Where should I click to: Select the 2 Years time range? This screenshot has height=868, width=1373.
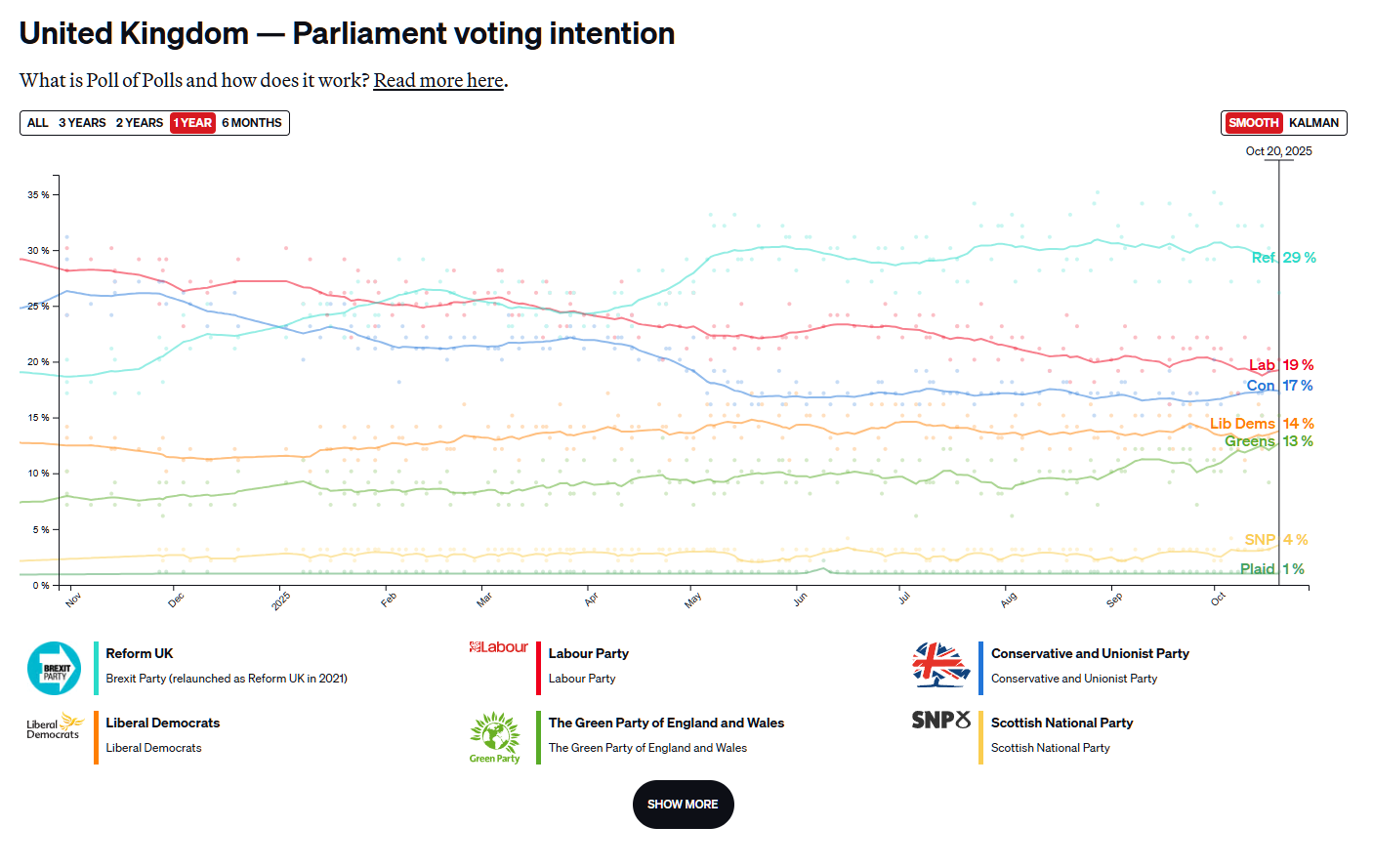click(x=140, y=123)
